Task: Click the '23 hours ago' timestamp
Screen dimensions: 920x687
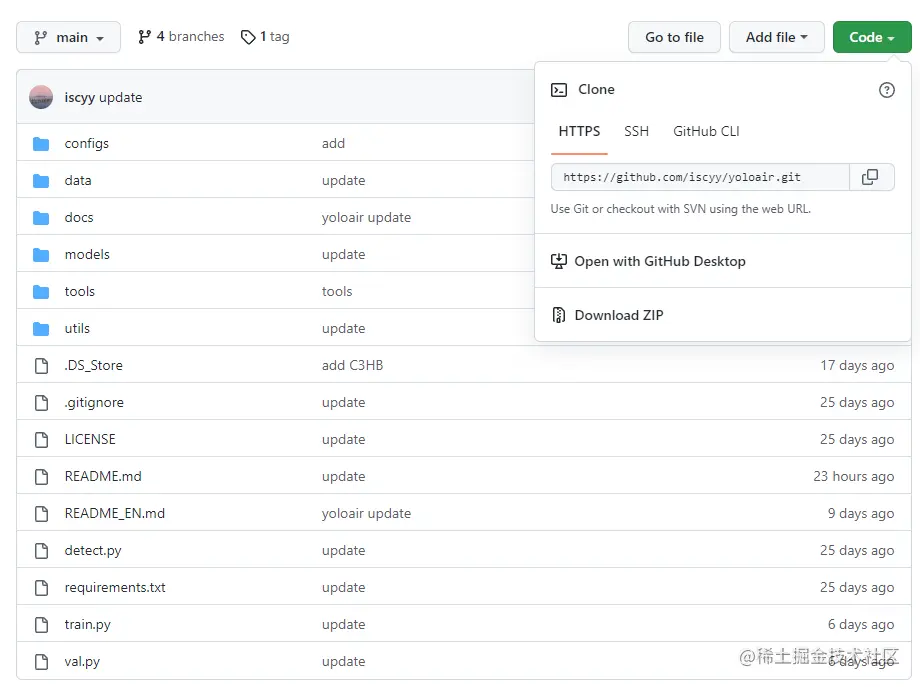Action: (854, 476)
